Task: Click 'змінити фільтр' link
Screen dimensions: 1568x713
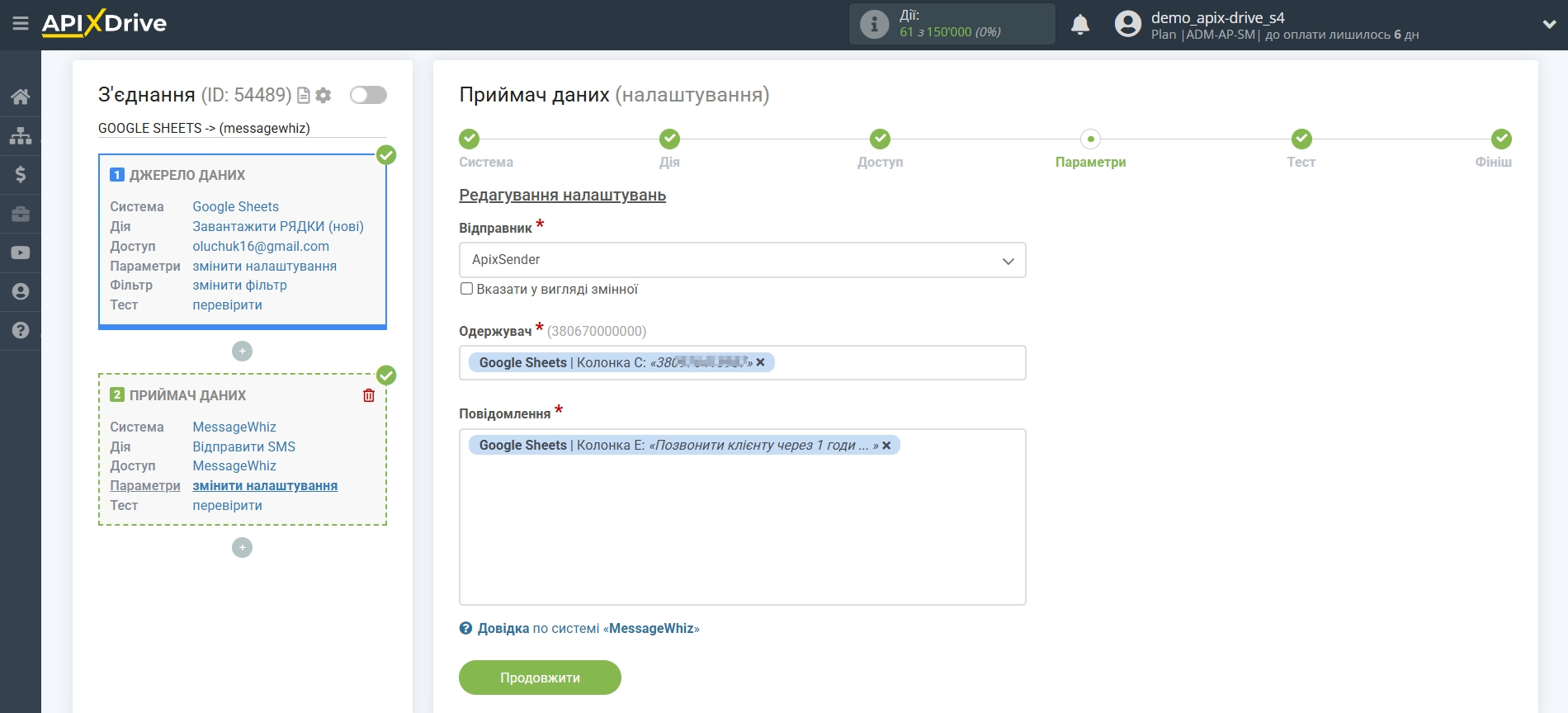Action: (x=239, y=285)
